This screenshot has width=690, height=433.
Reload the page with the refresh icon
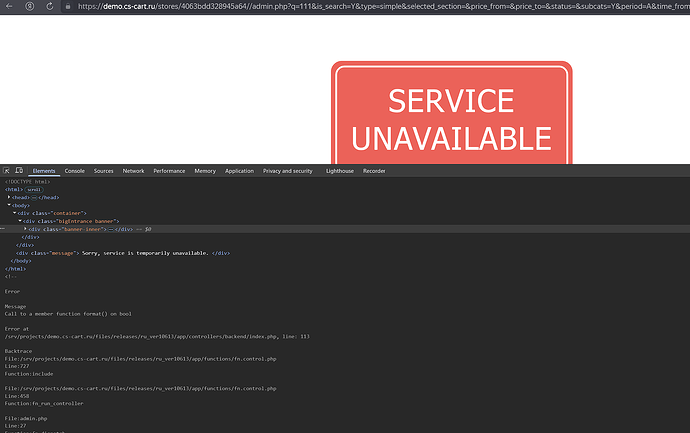50,6
